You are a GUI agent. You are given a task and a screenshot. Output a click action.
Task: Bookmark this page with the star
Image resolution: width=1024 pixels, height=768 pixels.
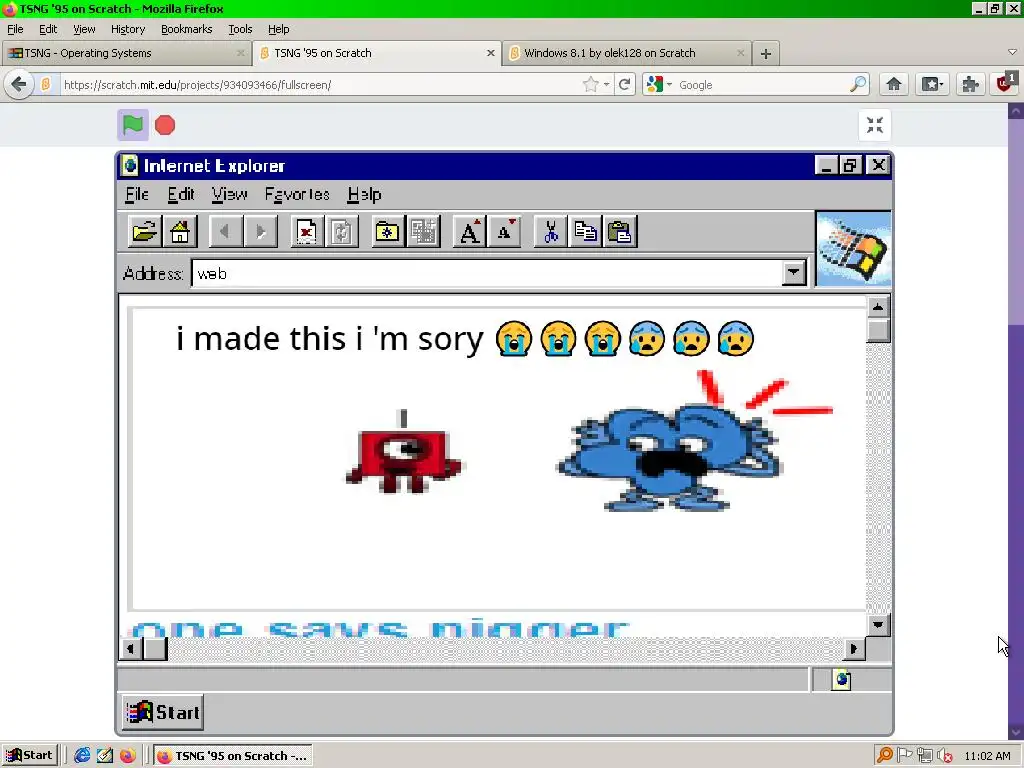pos(590,84)
